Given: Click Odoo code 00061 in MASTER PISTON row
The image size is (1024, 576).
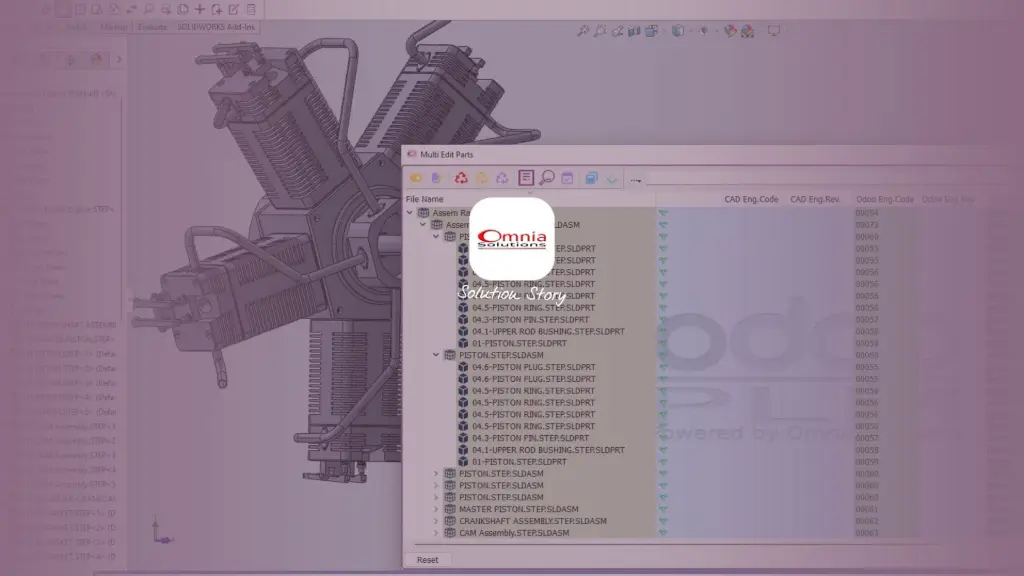Looking at the screenshot, I should coord(867,509).
